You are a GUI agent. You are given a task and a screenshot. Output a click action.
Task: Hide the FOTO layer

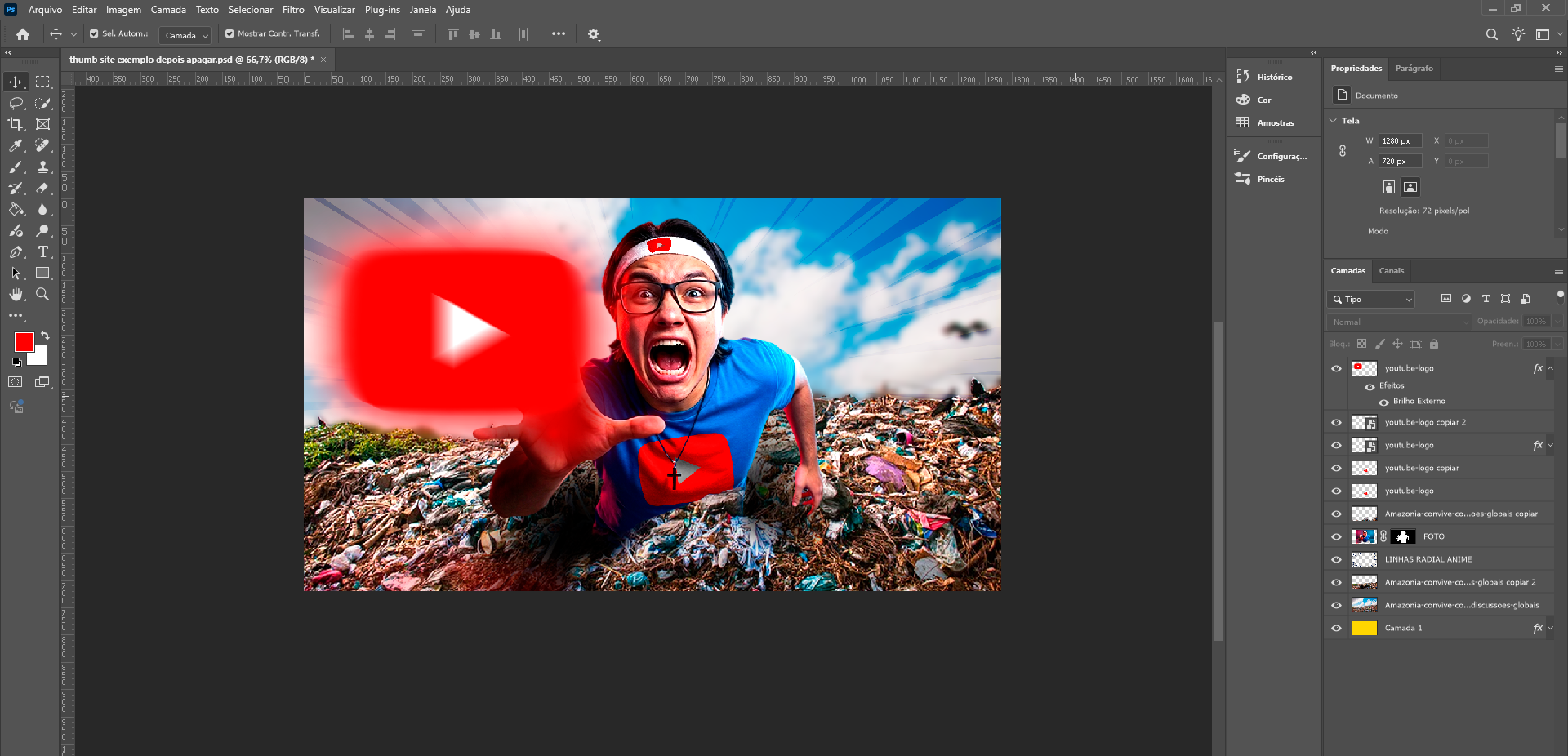(1336, 536)
